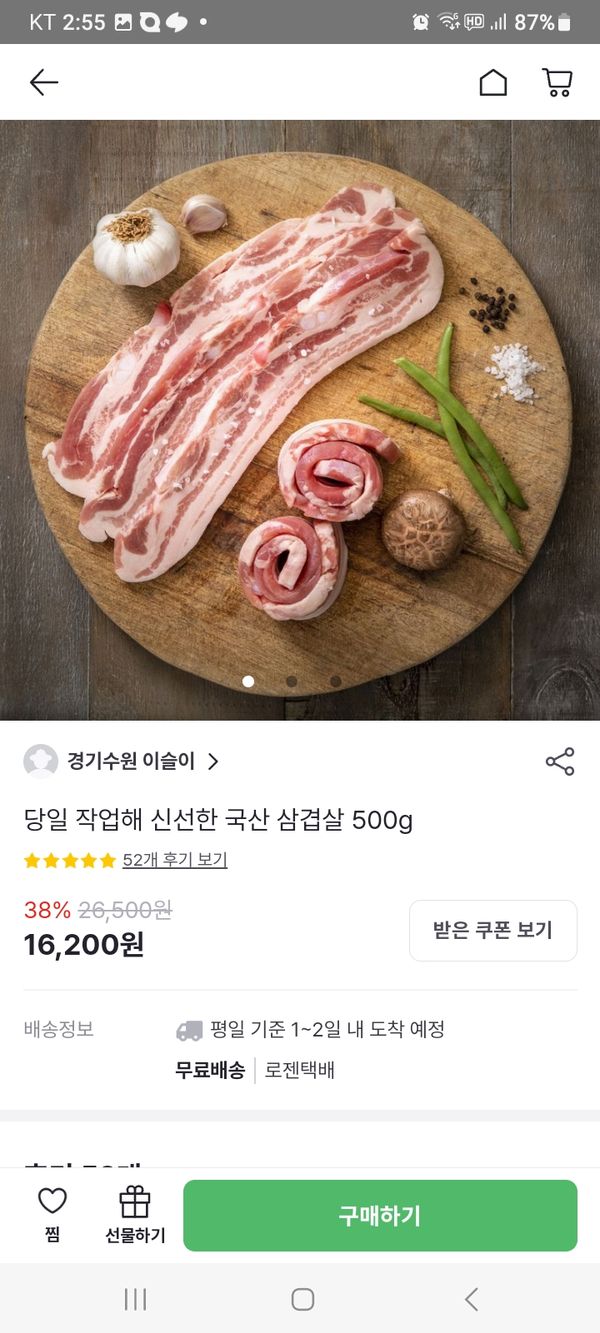Tap the gift box 선물하기 icon
This screenshot has height=1333, width=600.
[135, 1202]
